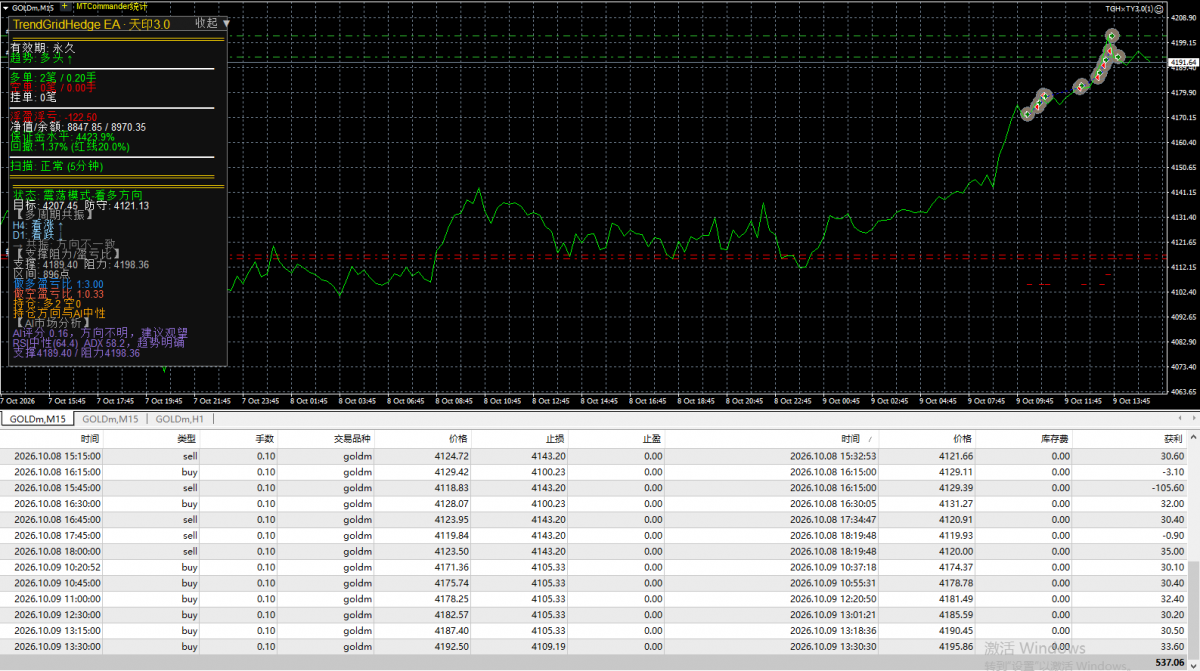Image resolution: width=1200 pixels, height=671 pixels.
Task: Click the open price 4124.72 cell
Action: pyautogui.click(x=452, y=456)
